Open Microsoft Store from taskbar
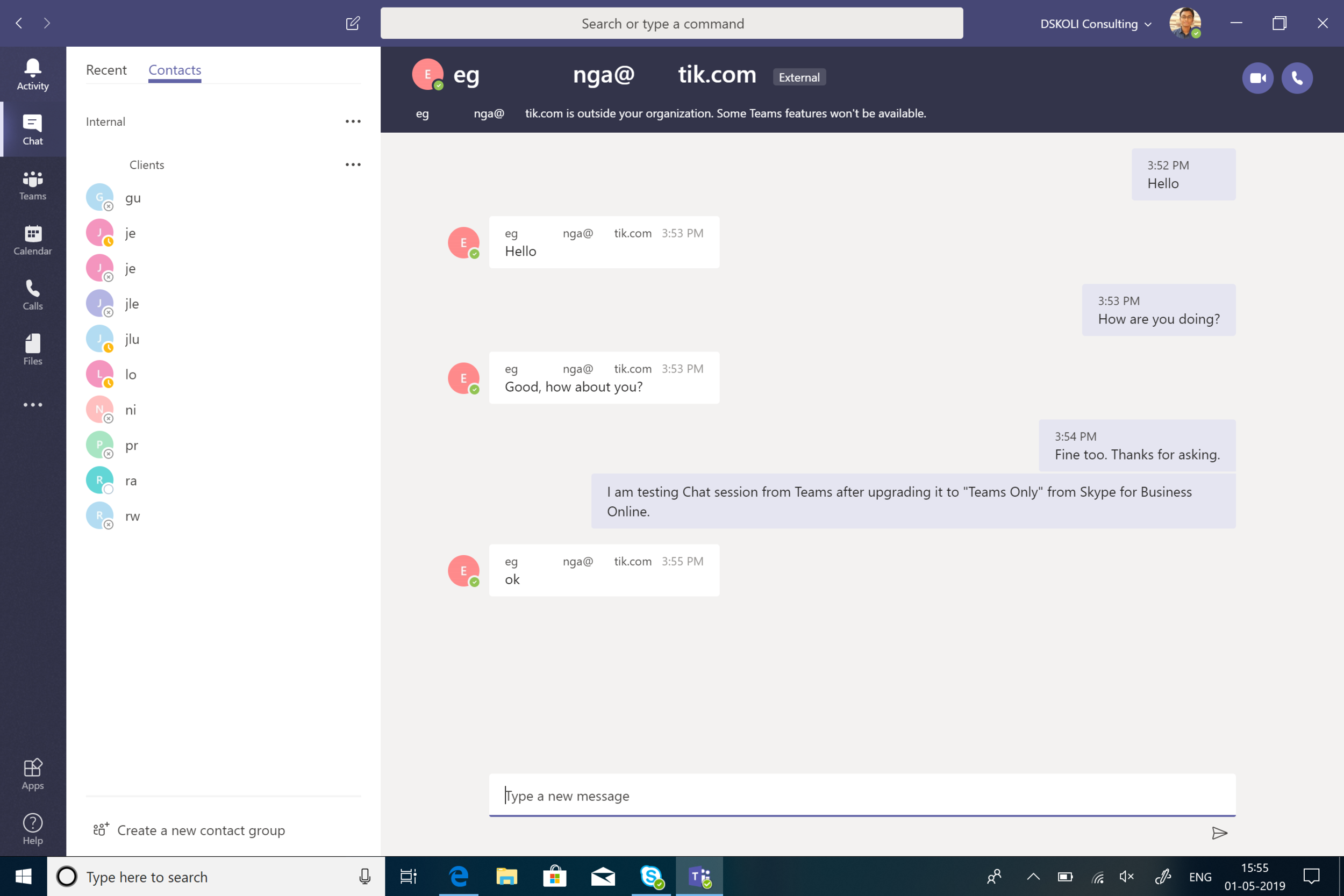1344x896 pixels. pyautogui.click(x=554, y=876)
